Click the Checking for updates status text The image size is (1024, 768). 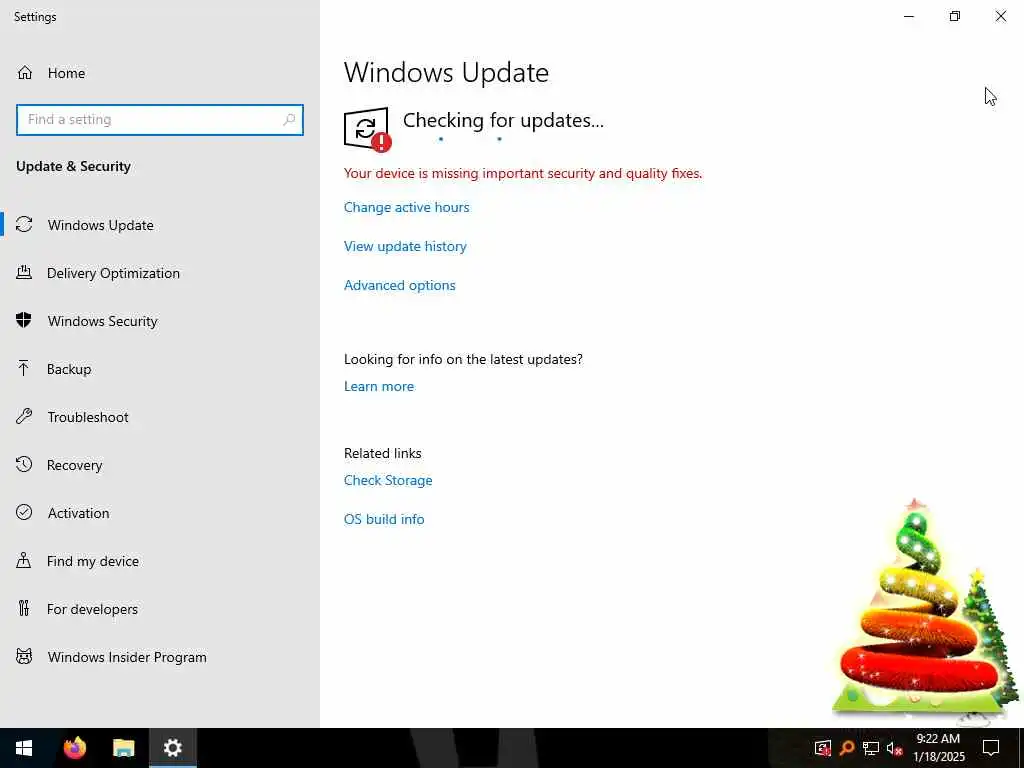pyautogui.click(x=503, y=120)
